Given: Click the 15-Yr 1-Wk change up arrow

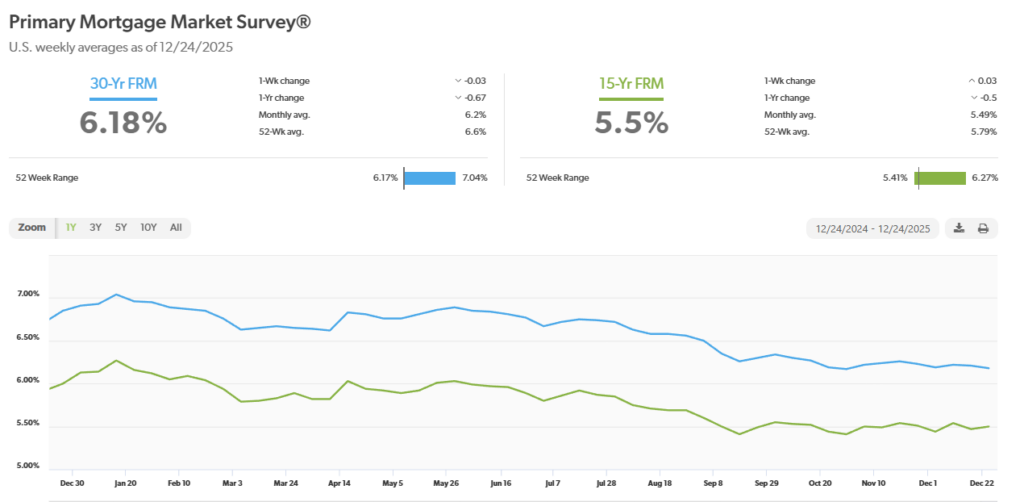Looking at the screenshot, I should 970,80.
